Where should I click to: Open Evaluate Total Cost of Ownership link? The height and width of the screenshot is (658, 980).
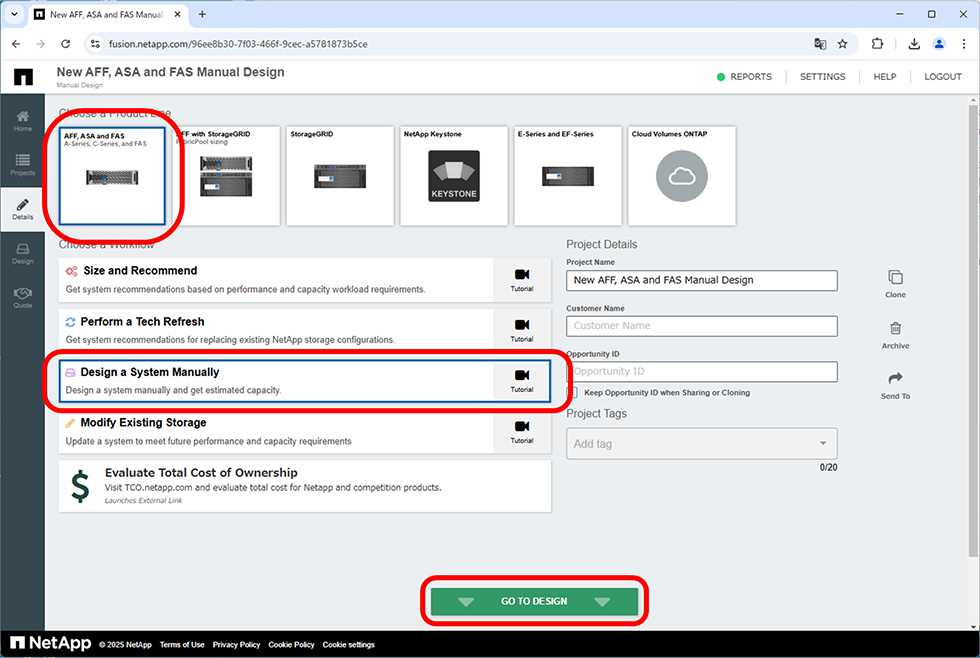coord(305,486)
